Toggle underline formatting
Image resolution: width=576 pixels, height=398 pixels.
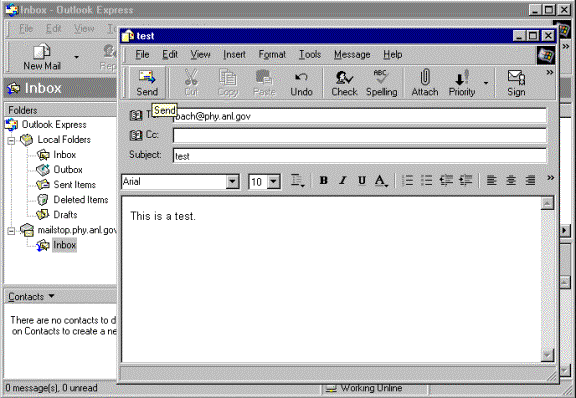click(362, 180)
